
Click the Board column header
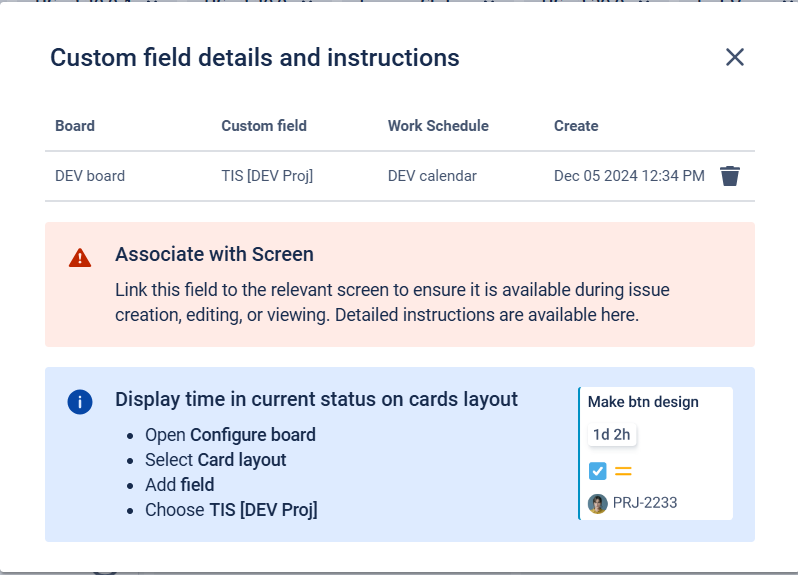[x=75, y=126]
